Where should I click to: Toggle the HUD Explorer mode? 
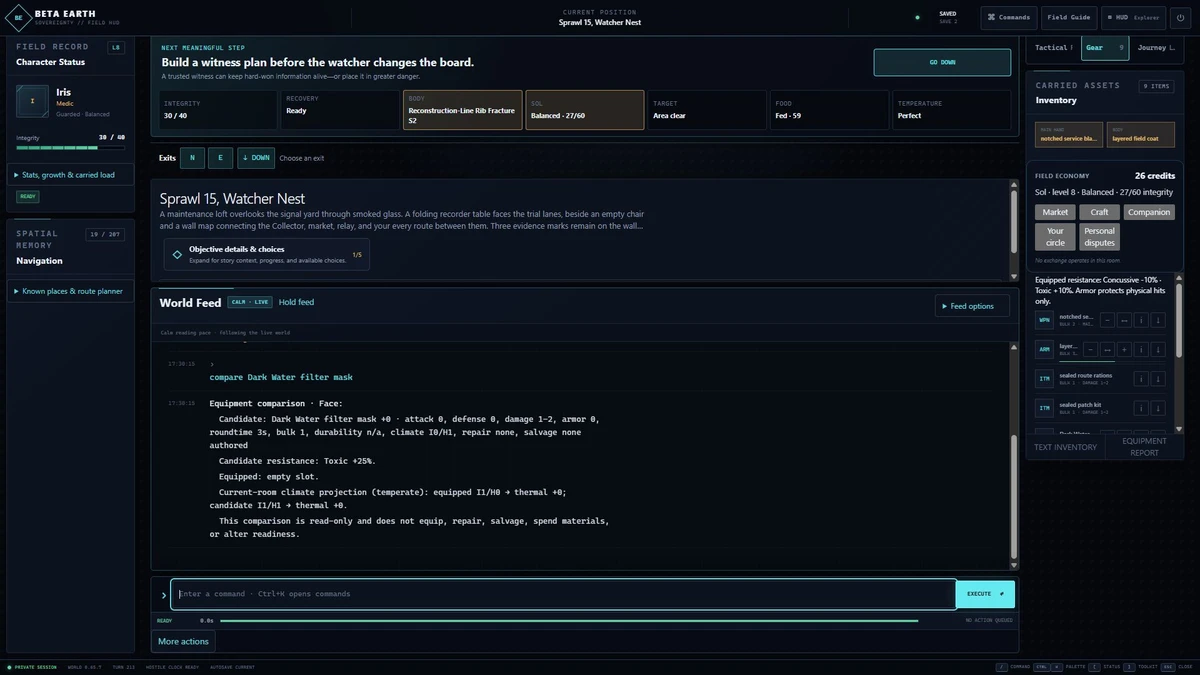click(x=1133, y=17)
